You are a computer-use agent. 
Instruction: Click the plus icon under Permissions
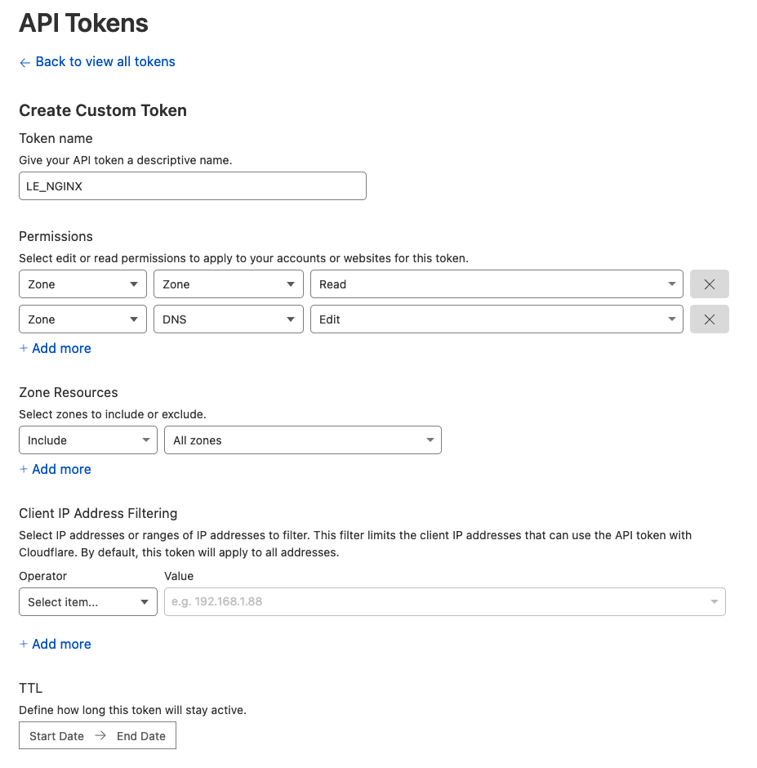(x=24, y=349)
